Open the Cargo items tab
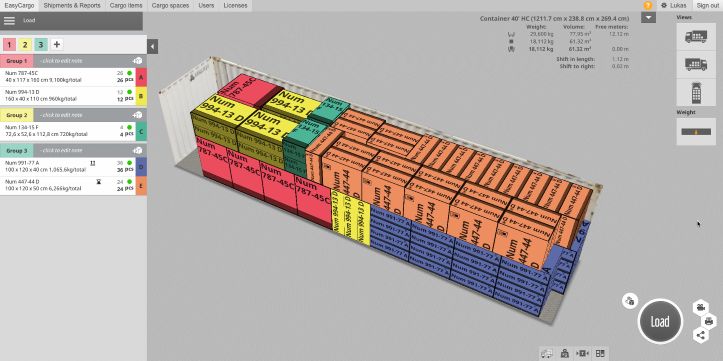This screenshot has width=723, height=361. 126,6
